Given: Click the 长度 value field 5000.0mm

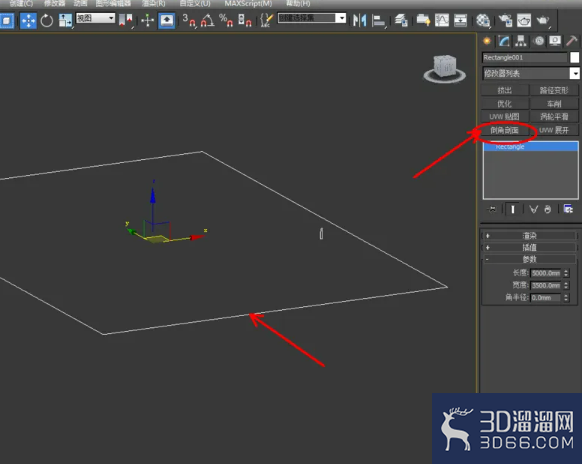Looking at the screenshot, I should [546, 273].
